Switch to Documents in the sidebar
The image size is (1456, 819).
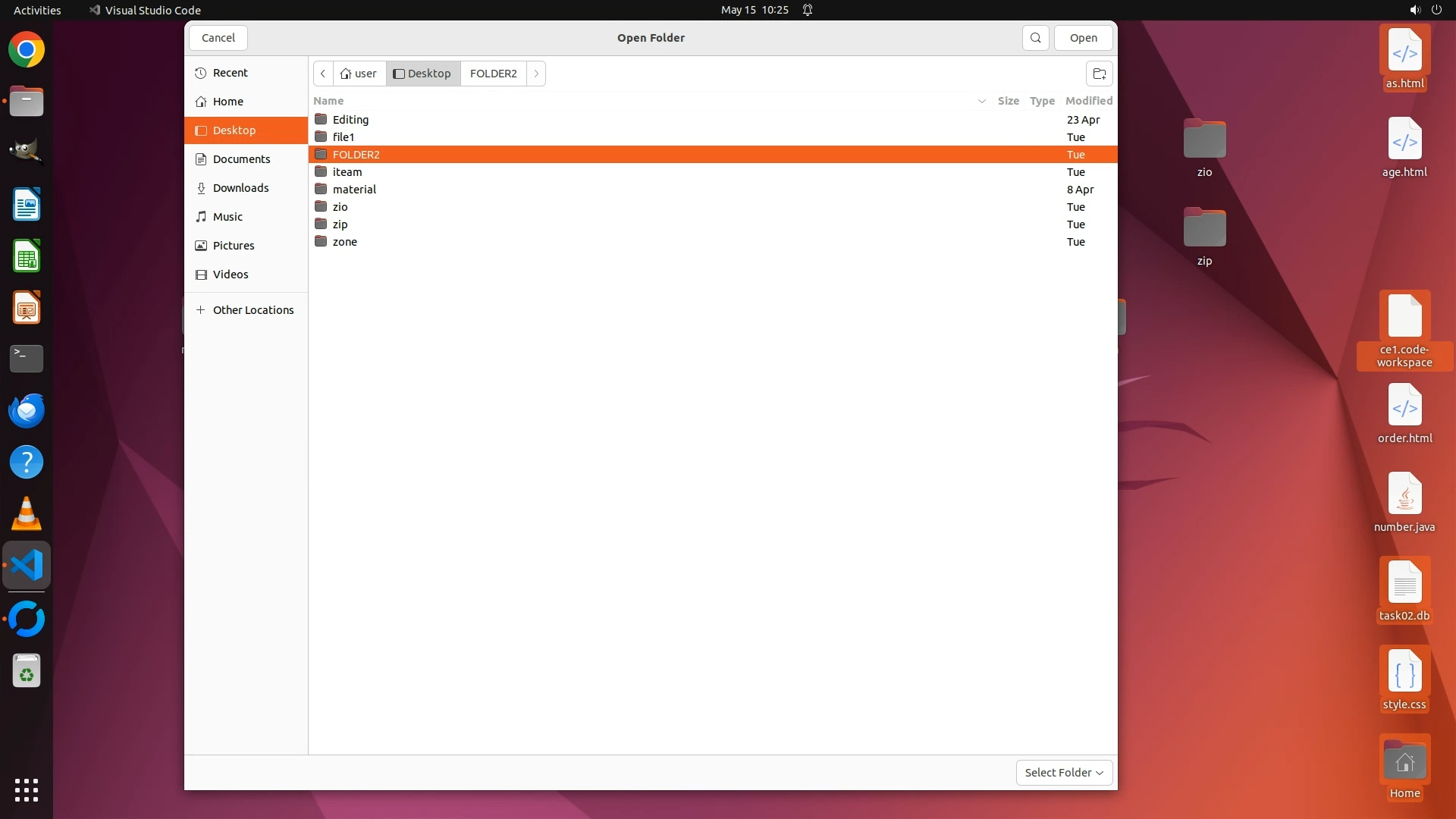coord(241,159)
